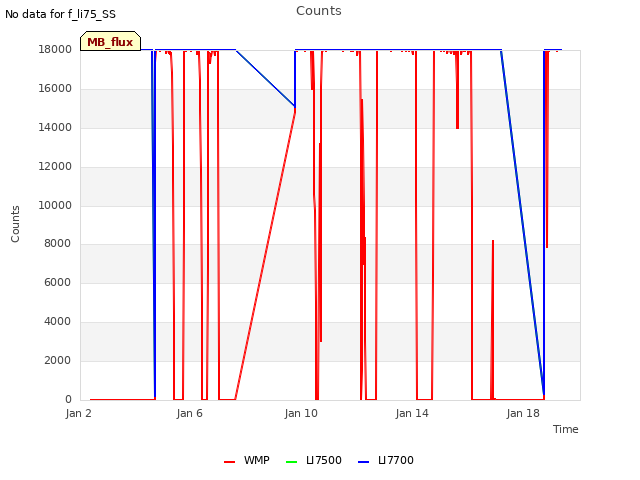Click the Jan 10 x-axis label
640x480 pixels.
tap(301, 413)
